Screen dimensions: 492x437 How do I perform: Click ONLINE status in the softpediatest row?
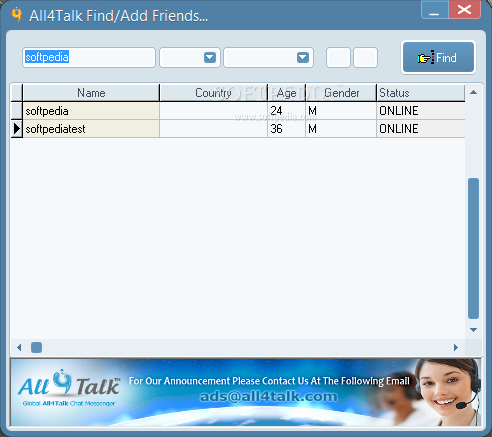(421, 129)
